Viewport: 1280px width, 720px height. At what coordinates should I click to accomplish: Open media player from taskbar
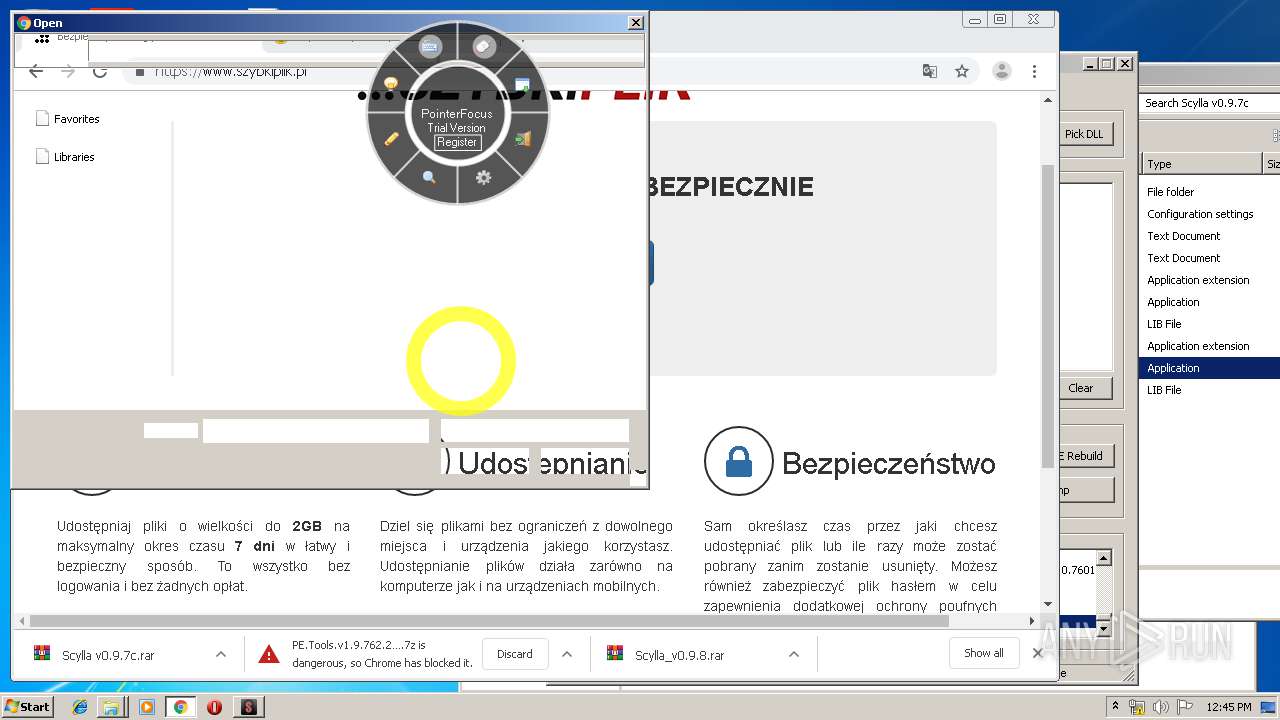[147, 707]
